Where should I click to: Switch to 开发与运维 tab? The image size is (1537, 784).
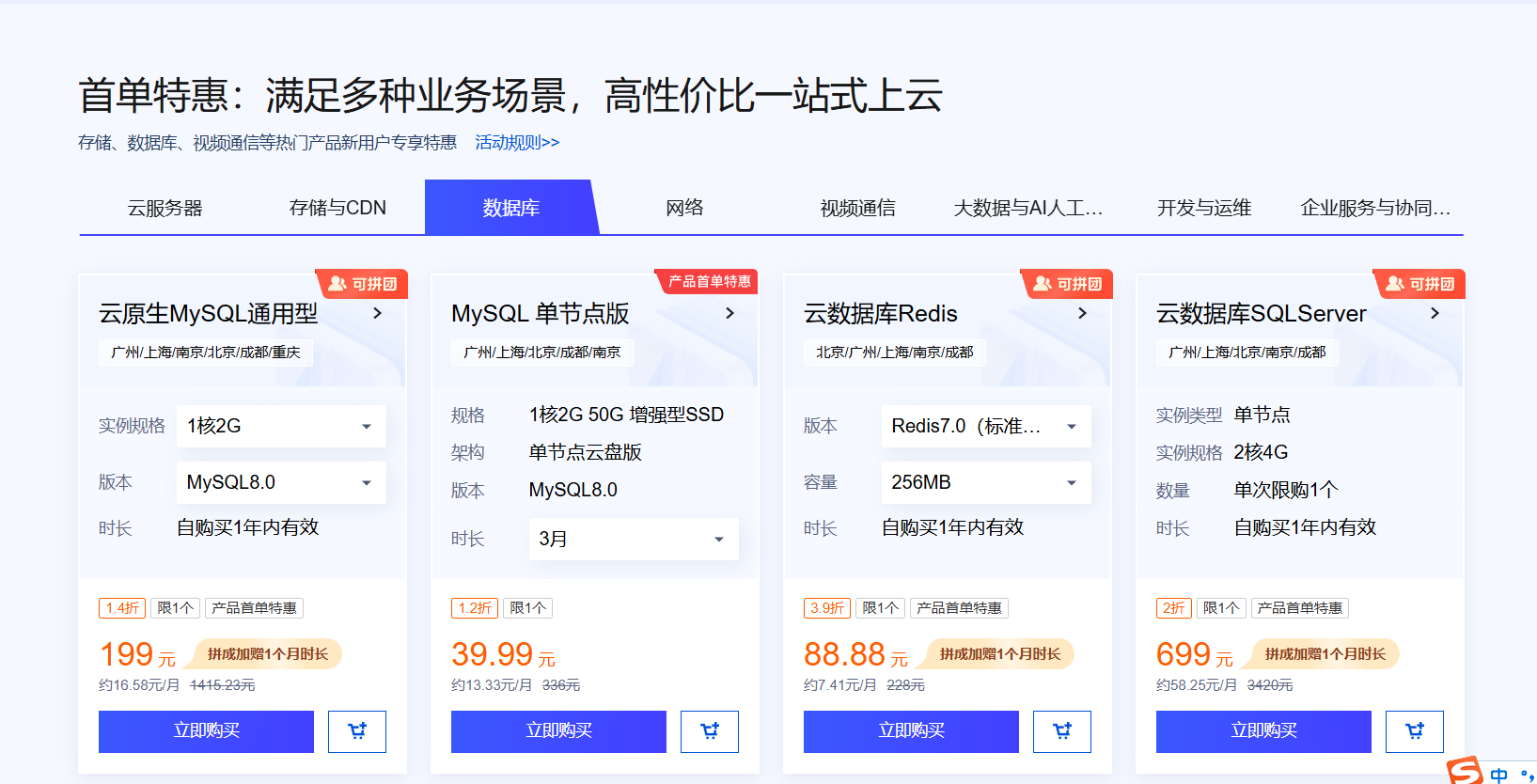pyautogui.click(x=1204, y=208)
